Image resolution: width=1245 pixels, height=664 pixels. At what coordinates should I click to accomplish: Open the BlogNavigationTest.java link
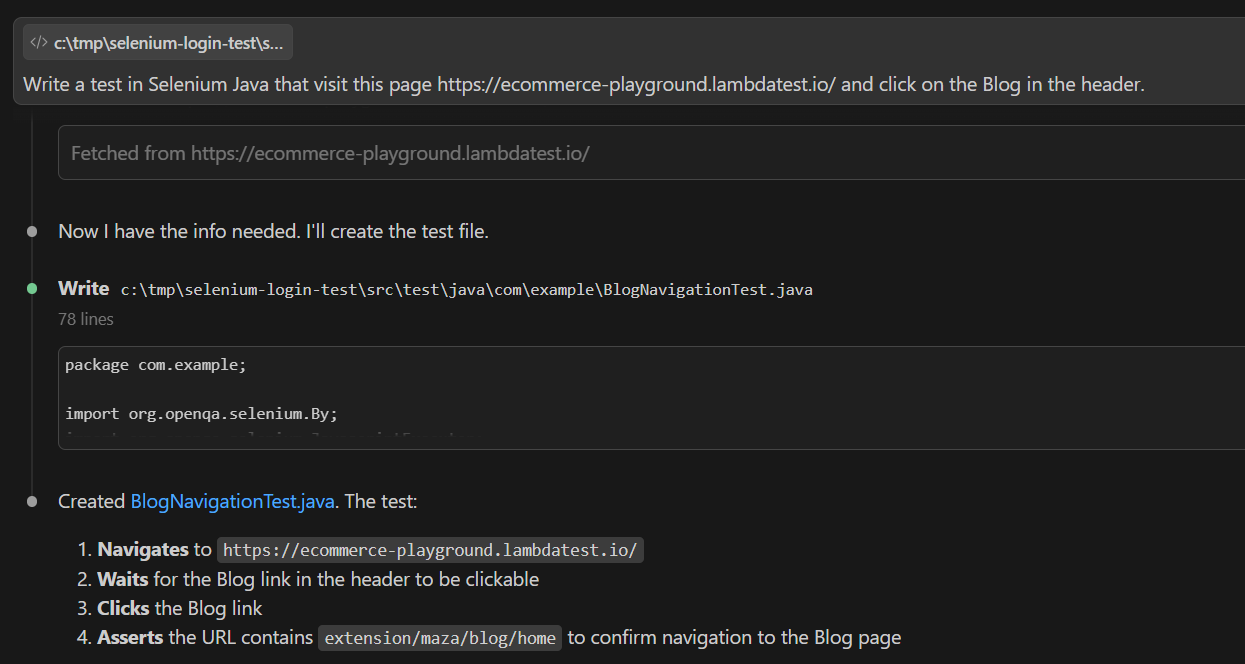(x=232, y=501)
